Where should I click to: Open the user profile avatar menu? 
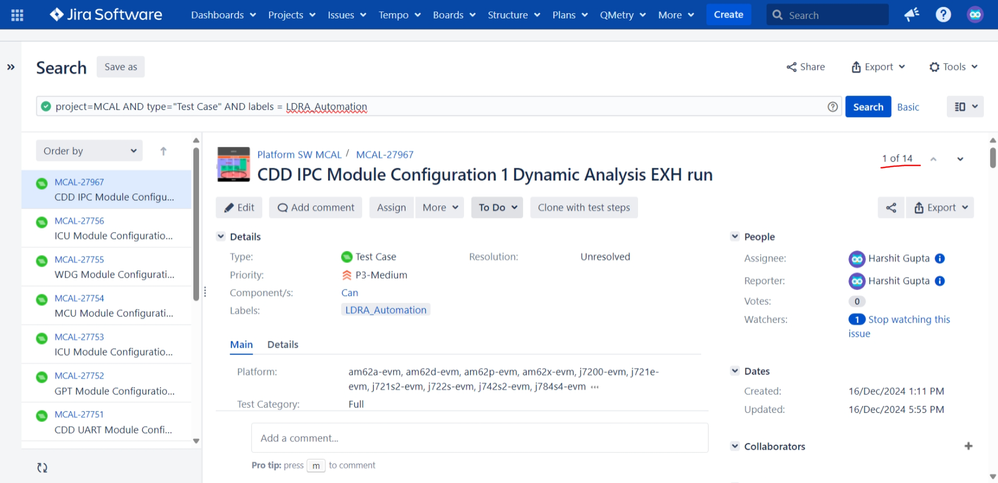click(975, 15)
